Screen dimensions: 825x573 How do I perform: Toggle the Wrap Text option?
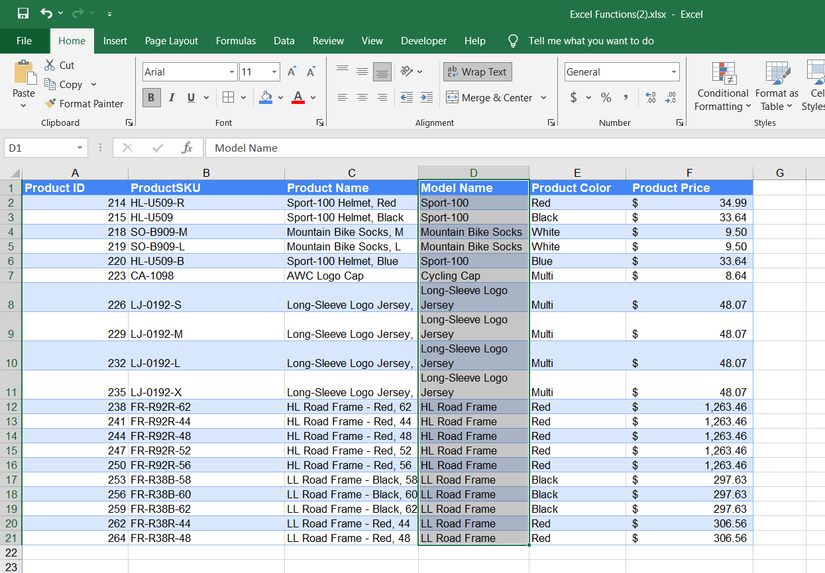pos(476,72)
